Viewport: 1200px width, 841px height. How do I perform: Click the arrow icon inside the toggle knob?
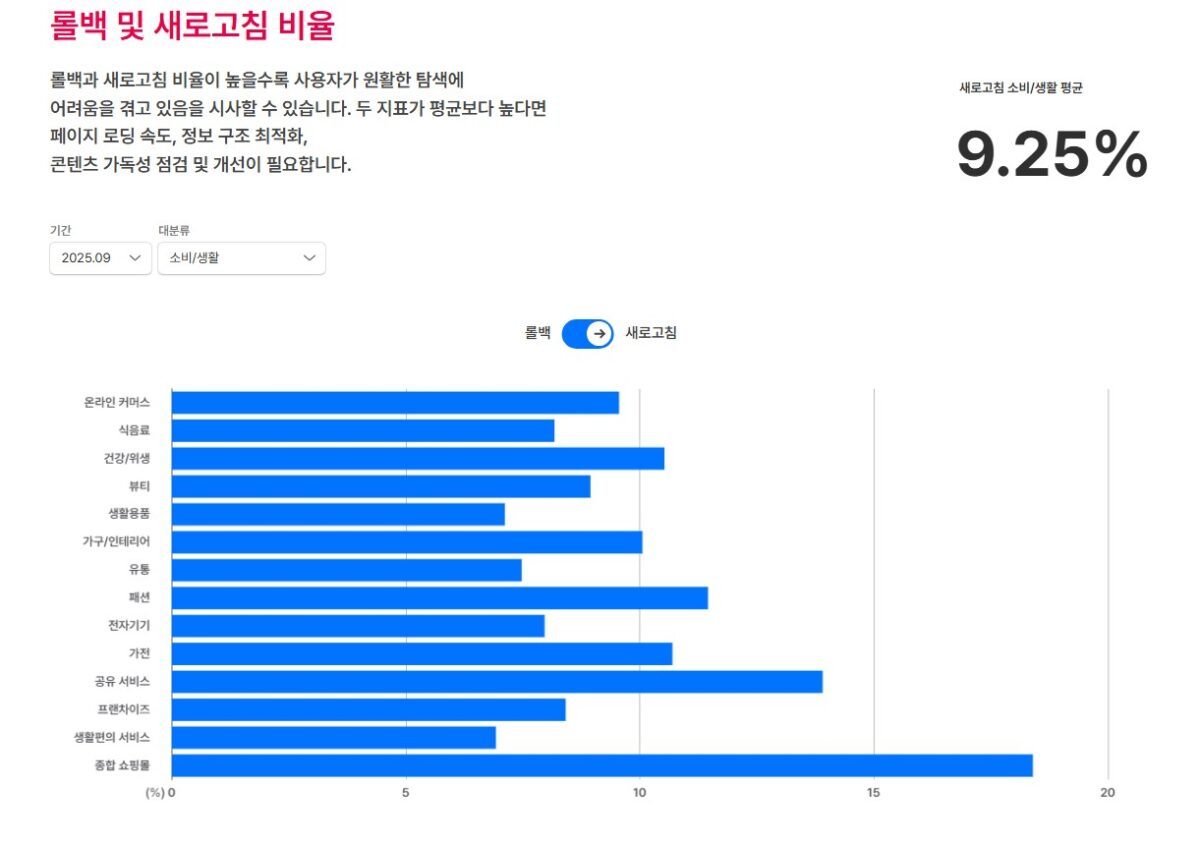coord(599,334)
